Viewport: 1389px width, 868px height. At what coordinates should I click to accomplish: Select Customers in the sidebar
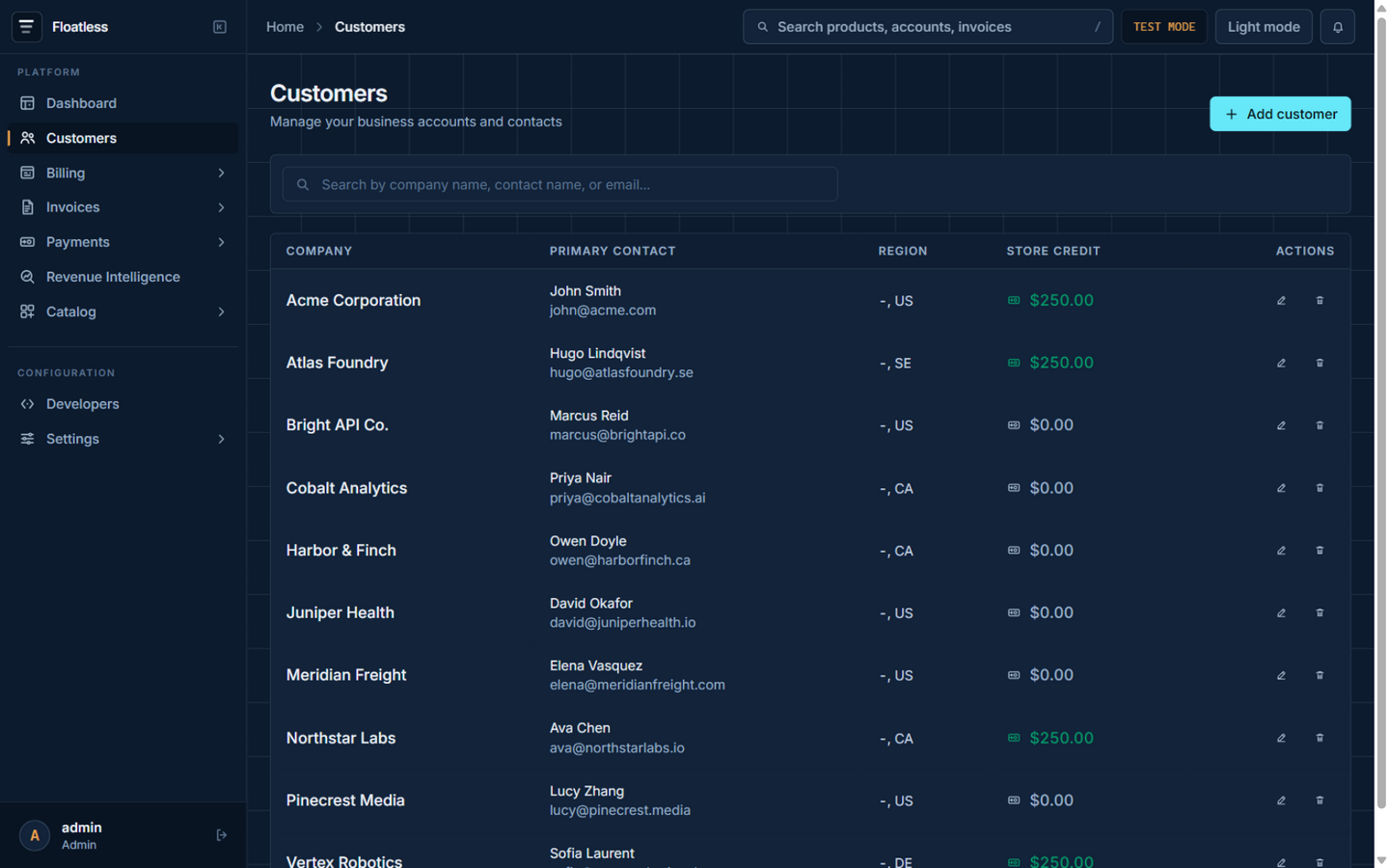pyautogui.click(x=123, y=138)
